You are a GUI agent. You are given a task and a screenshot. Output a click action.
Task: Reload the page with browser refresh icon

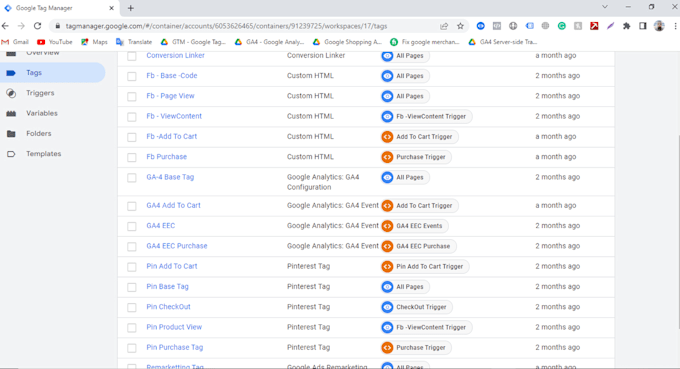[x=38, y=26]
